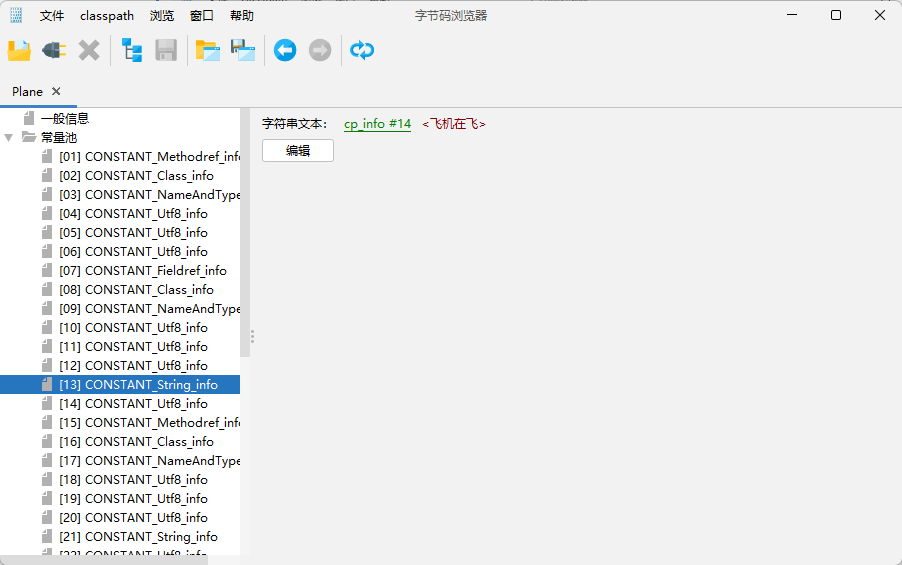
Task: Open the 浏览 menu
Action: coord(162,16)
